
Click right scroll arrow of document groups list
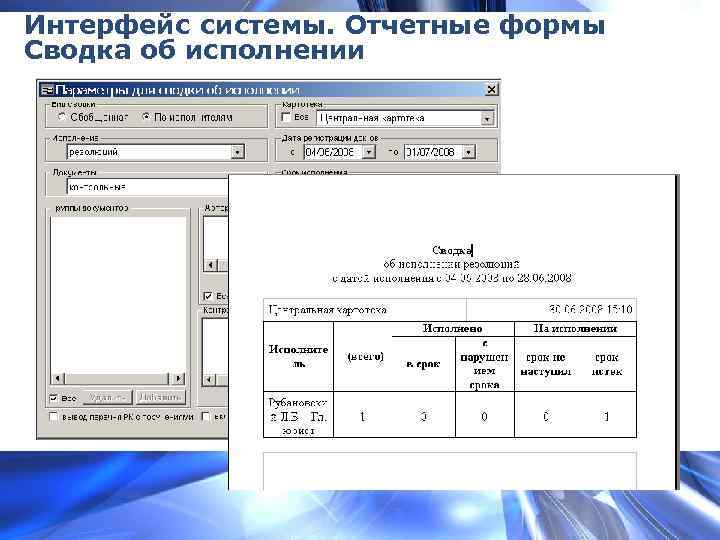point(179,379)
